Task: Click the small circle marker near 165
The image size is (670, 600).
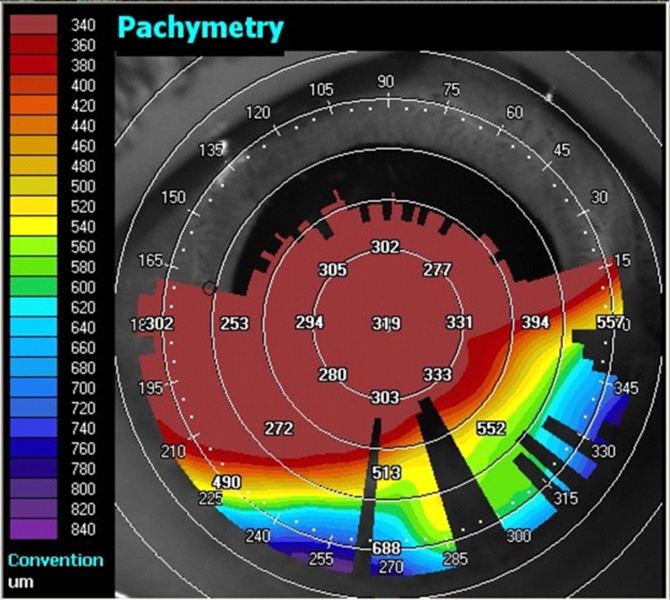Action: click(209, 288)
